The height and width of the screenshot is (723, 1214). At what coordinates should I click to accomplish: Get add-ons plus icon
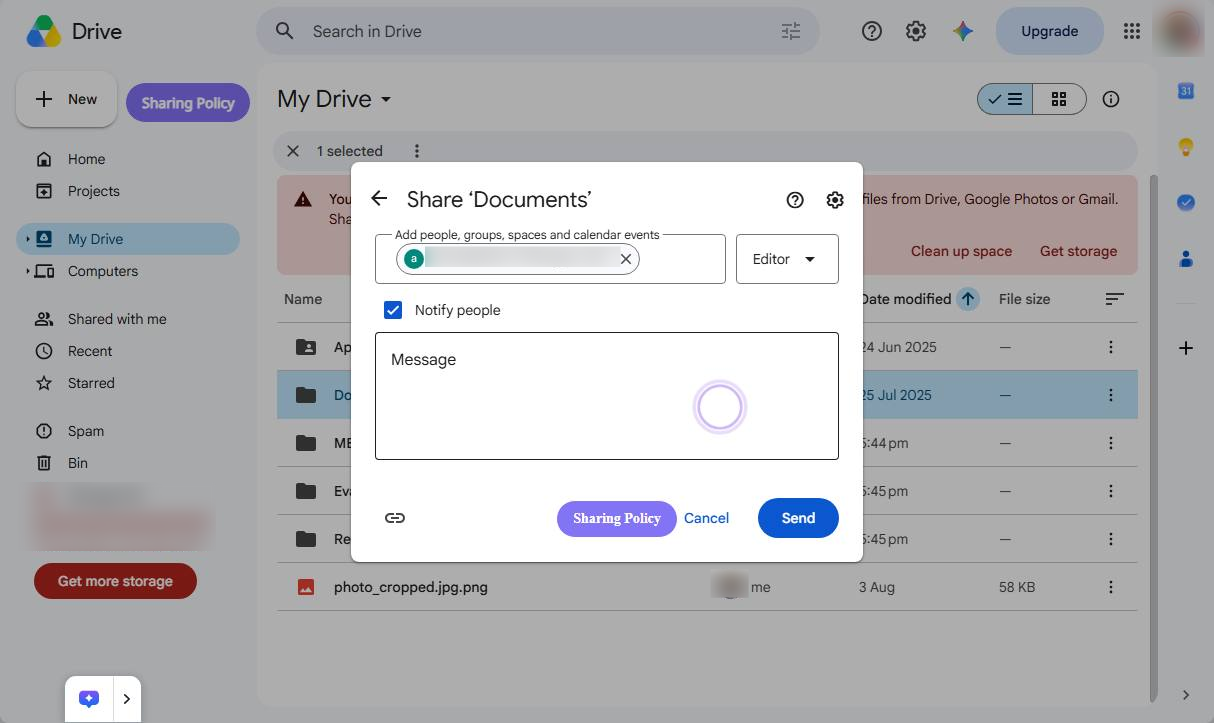pos(1186,348)
